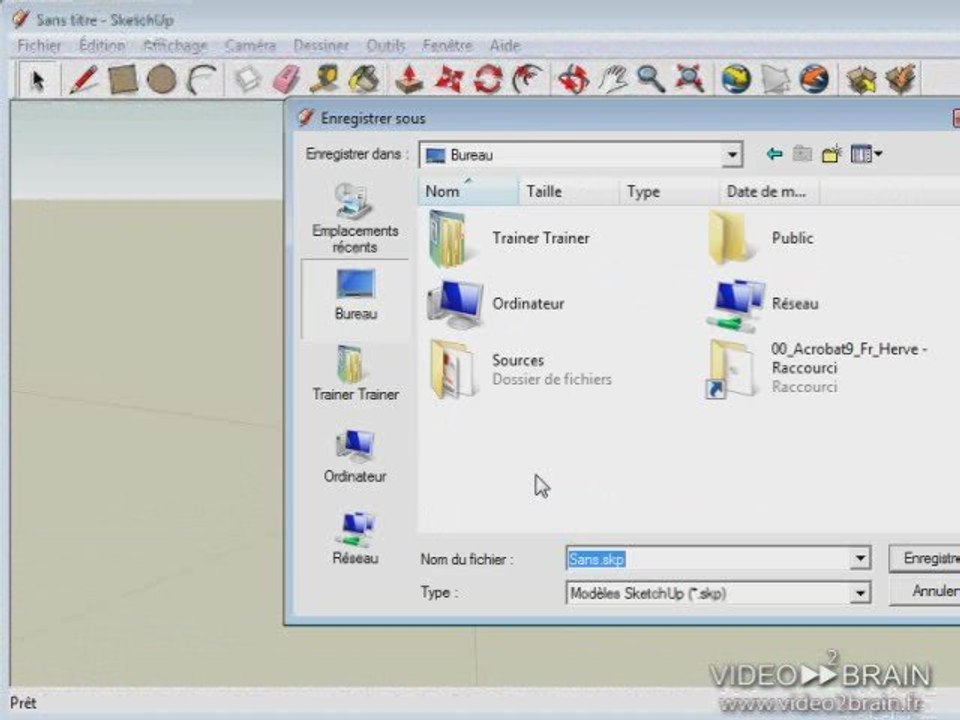Open the Caméra menu
This screenshot has height=720, width=960.
coord(250,45)
